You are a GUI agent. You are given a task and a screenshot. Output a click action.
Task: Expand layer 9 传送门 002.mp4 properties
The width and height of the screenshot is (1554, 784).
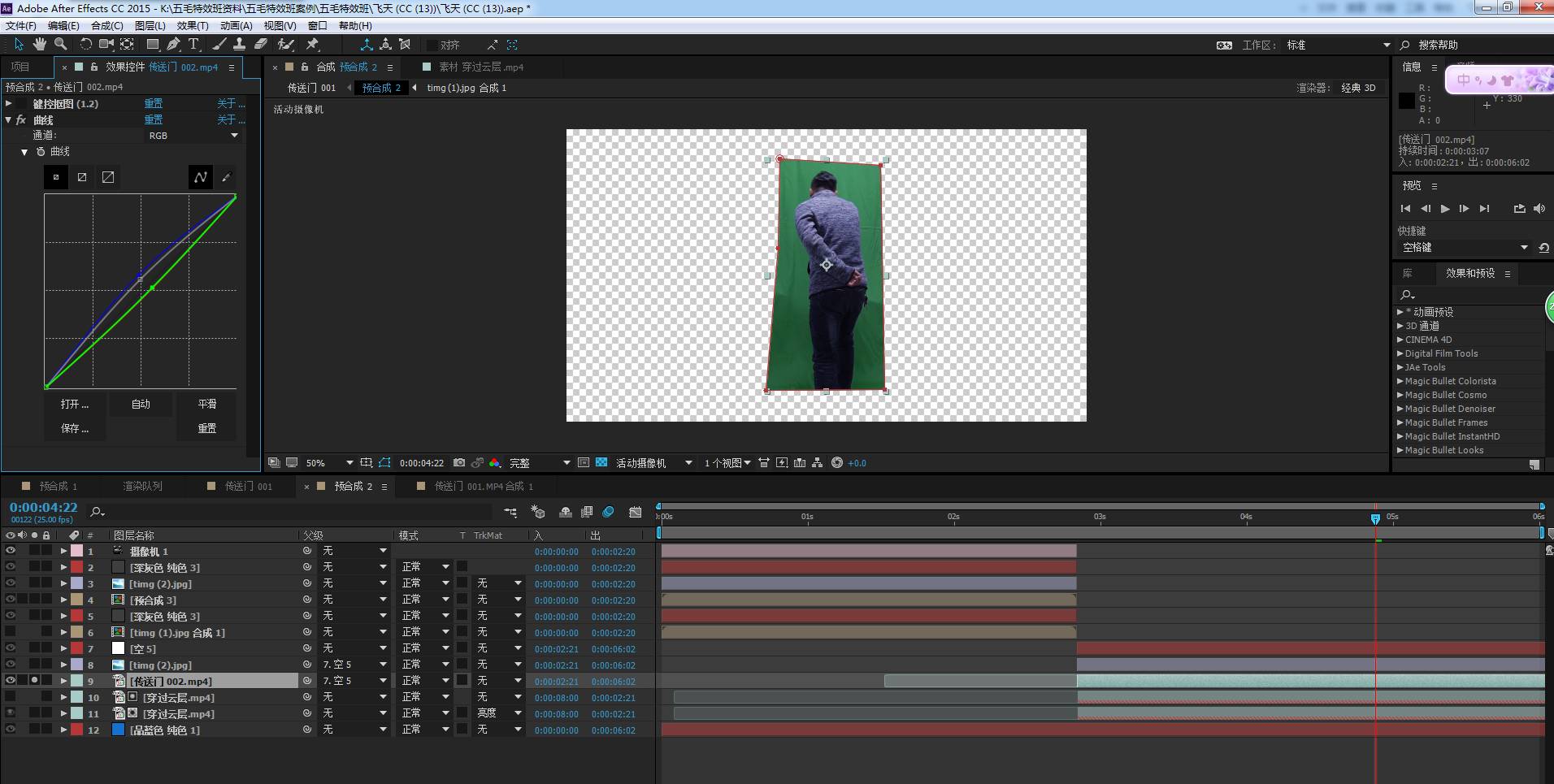(63, 681)
